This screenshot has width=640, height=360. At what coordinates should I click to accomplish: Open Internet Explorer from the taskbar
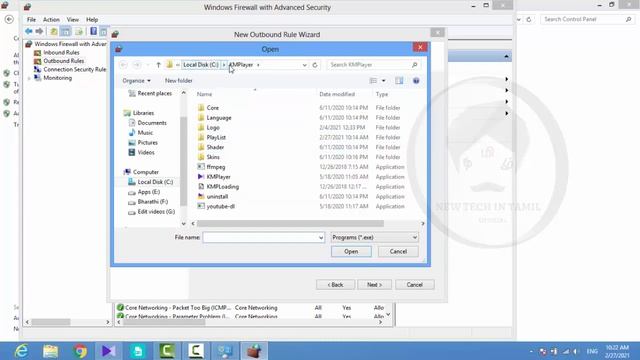point(21,351)
